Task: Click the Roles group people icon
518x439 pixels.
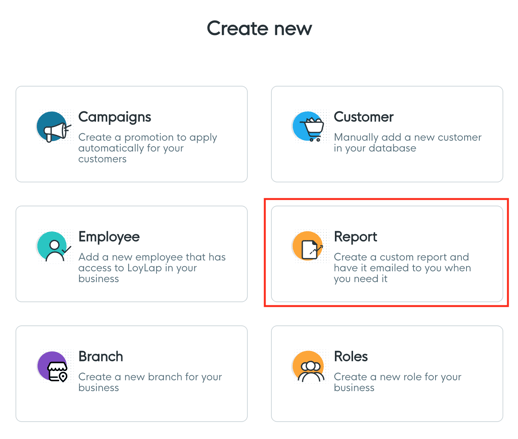Action: point(309,366)
